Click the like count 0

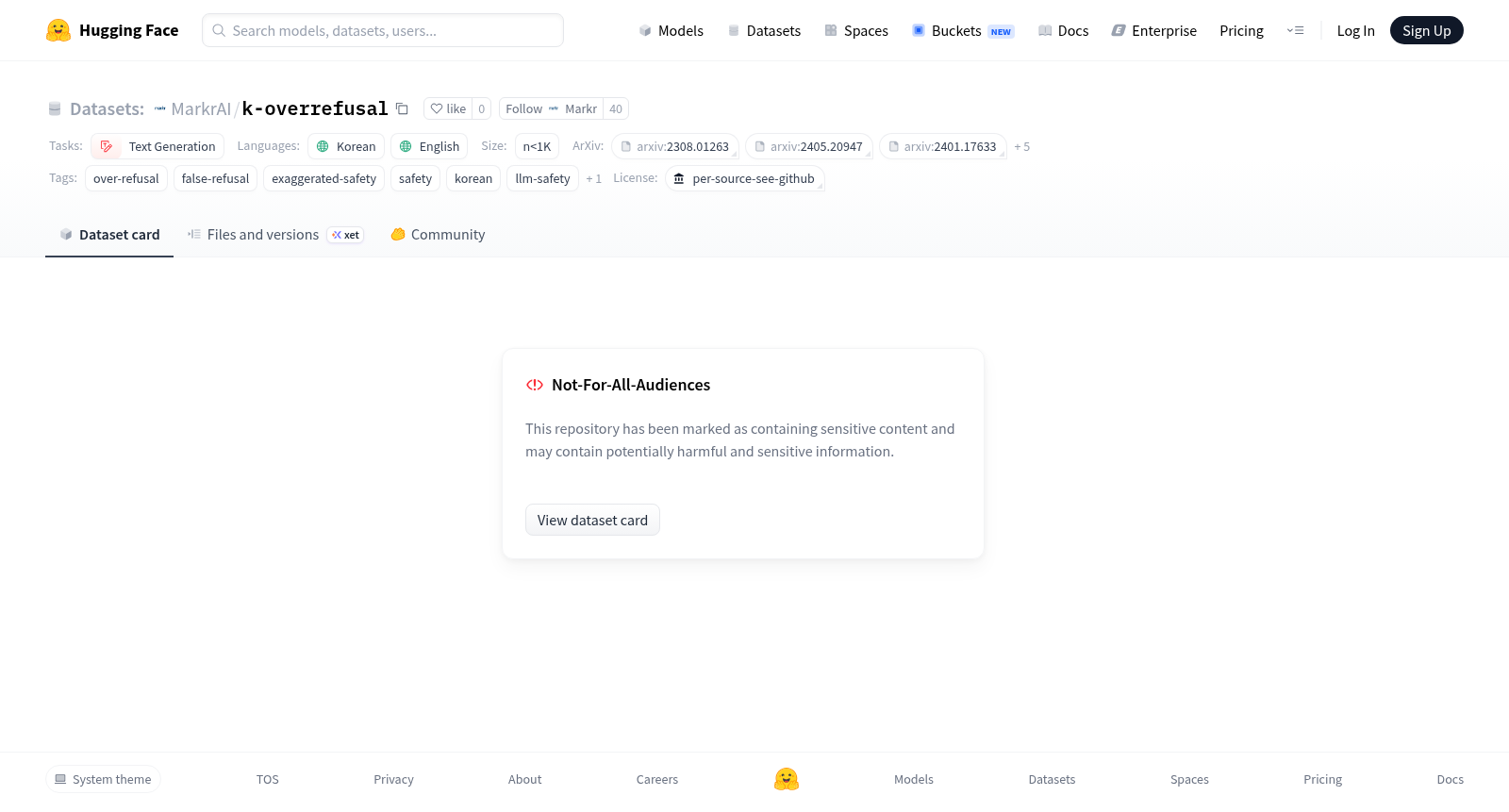point(481,108)
